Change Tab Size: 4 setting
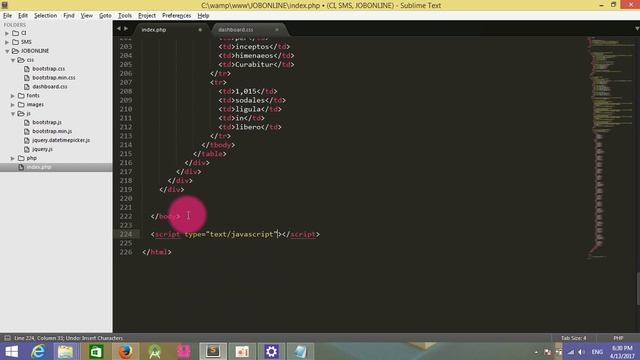 coord(573,338)
